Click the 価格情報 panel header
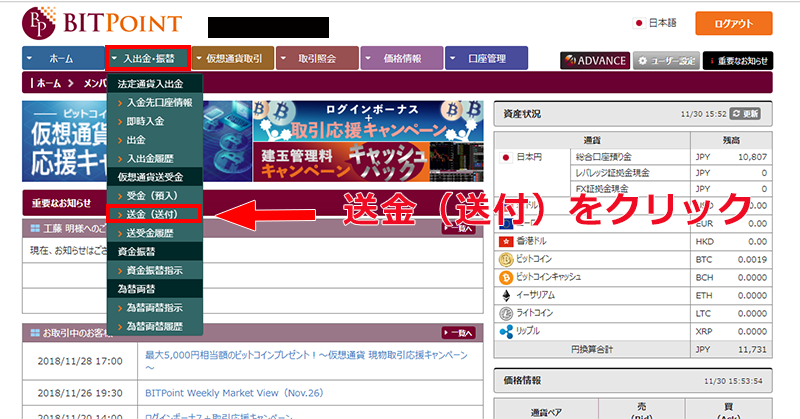 (x=633, y=381)
